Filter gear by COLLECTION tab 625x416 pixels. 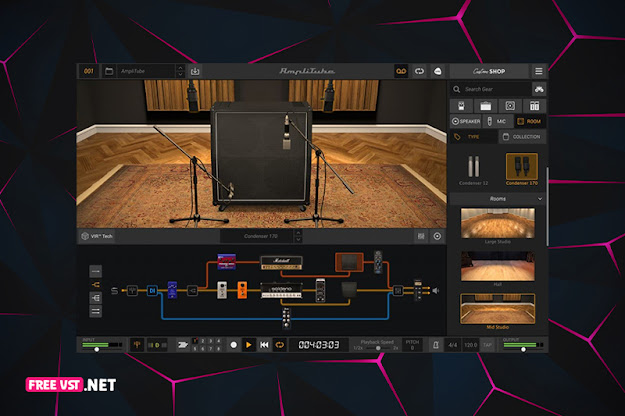click(522, 137)
